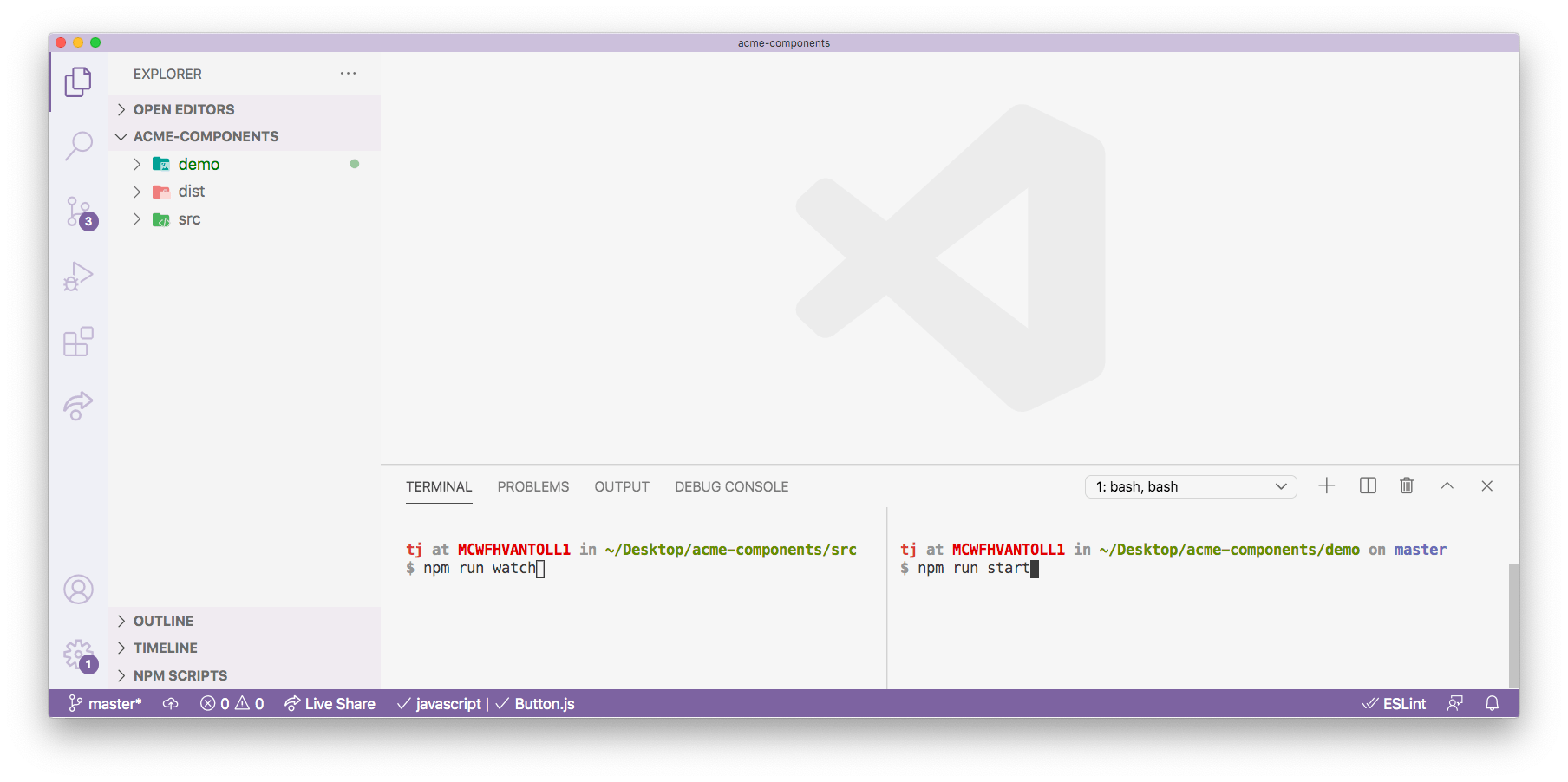
Task: Start Live Share from status bar
Action: click(x=330, y=704)
